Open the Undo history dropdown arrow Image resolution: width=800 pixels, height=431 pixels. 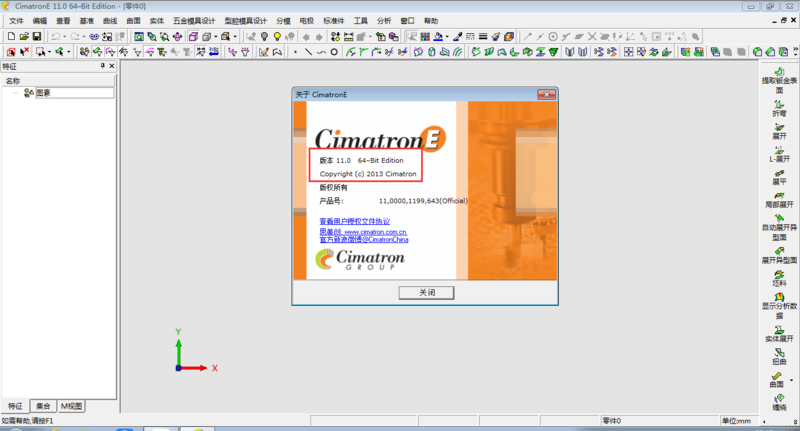point(64,37)
